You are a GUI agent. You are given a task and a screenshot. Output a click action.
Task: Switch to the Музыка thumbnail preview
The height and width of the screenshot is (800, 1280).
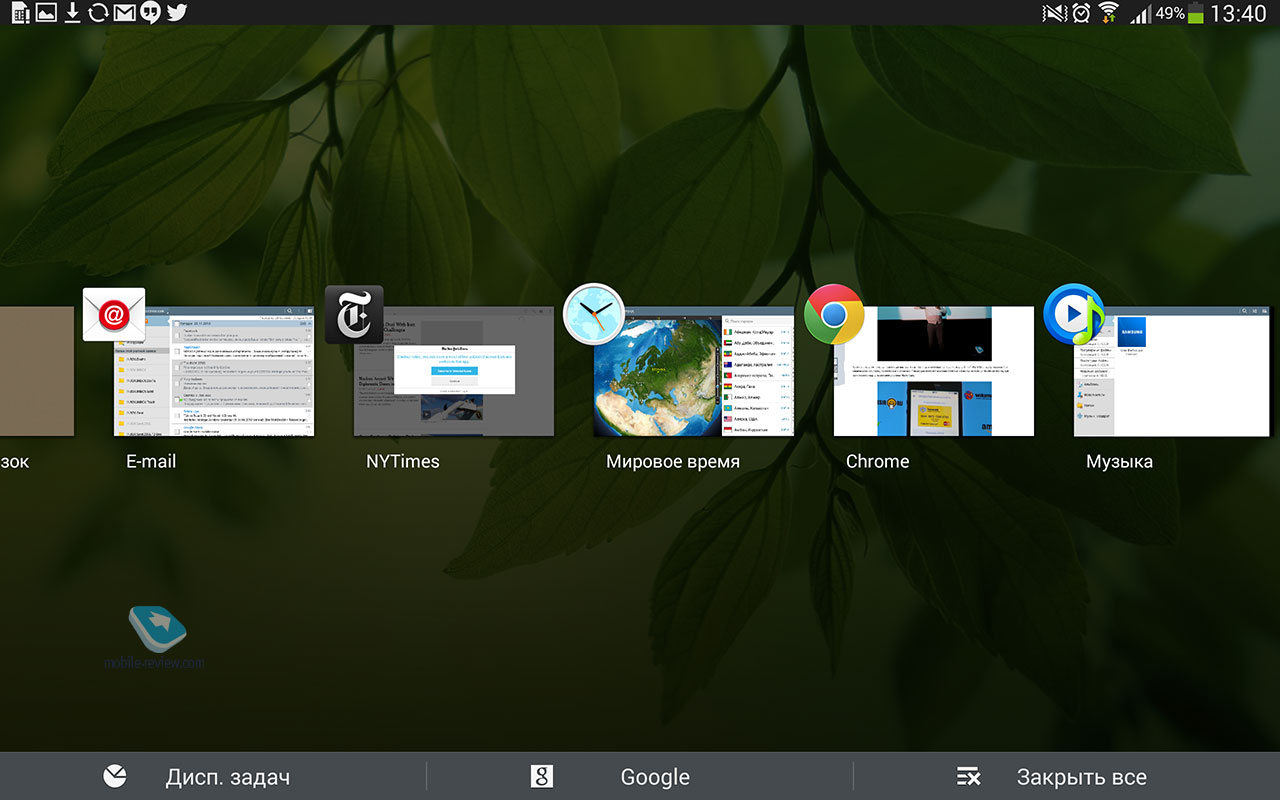coord(1172,371)
